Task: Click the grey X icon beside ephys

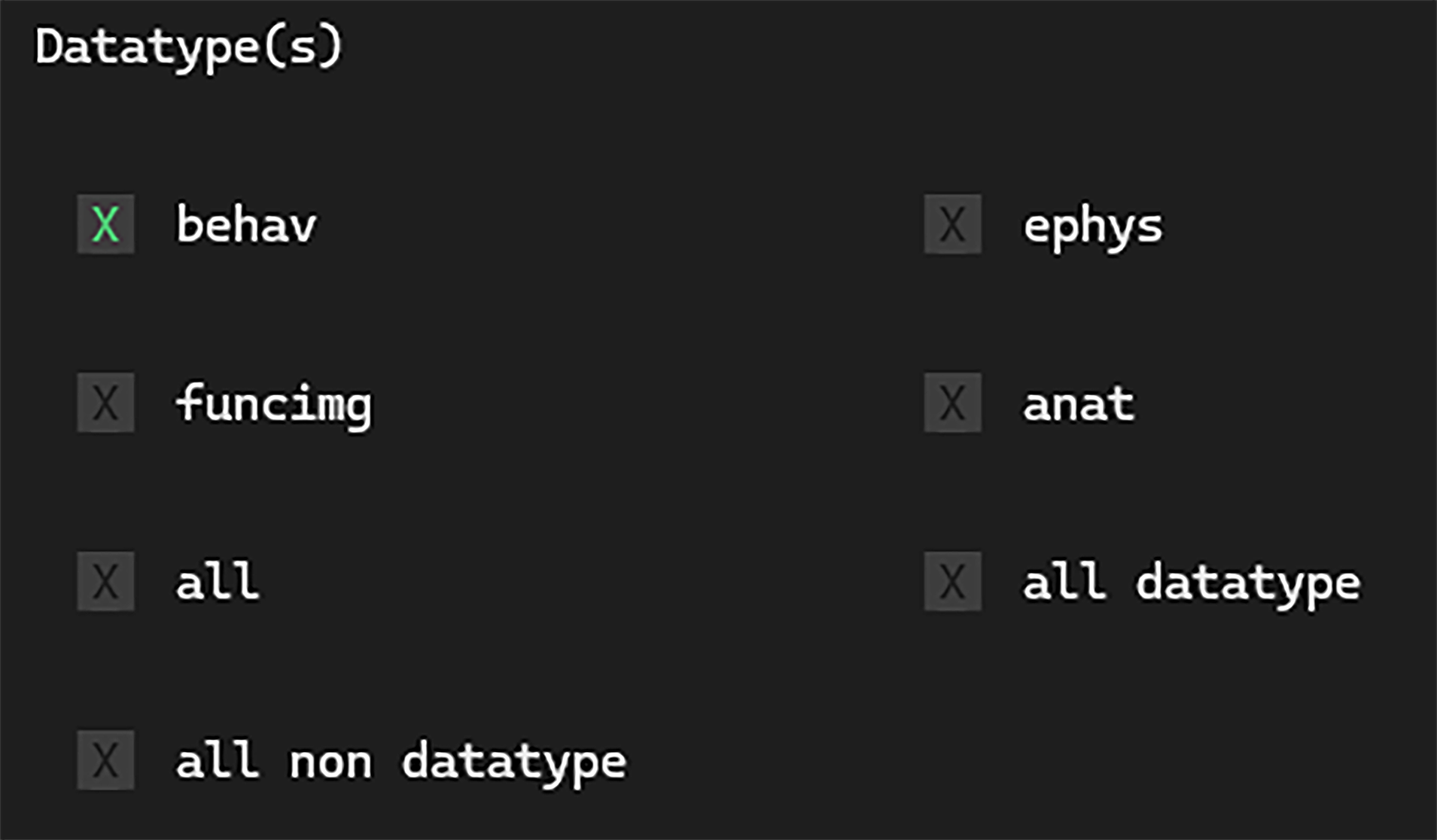Action: click(952, 224)
